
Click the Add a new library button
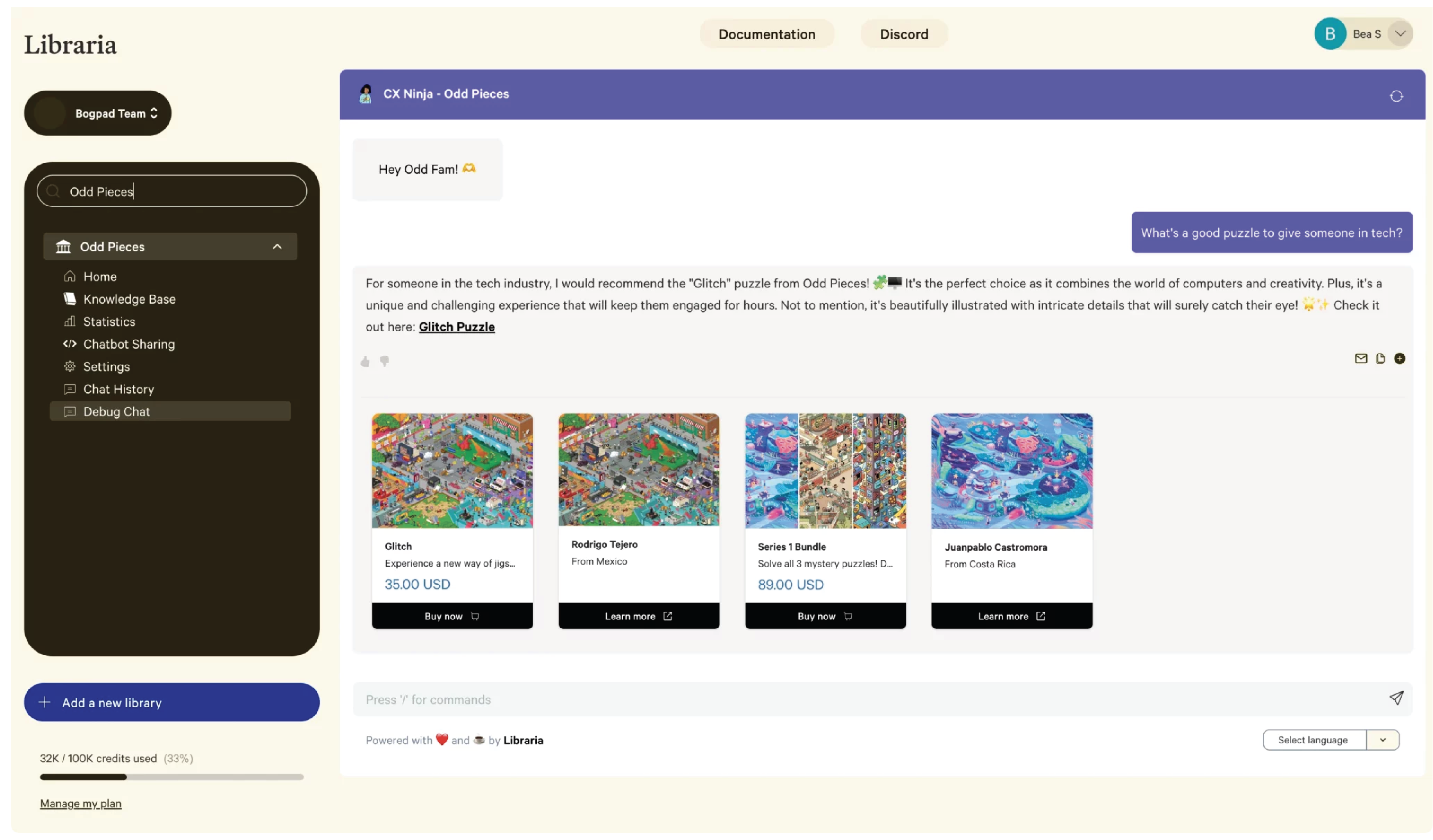coord(171,703)
